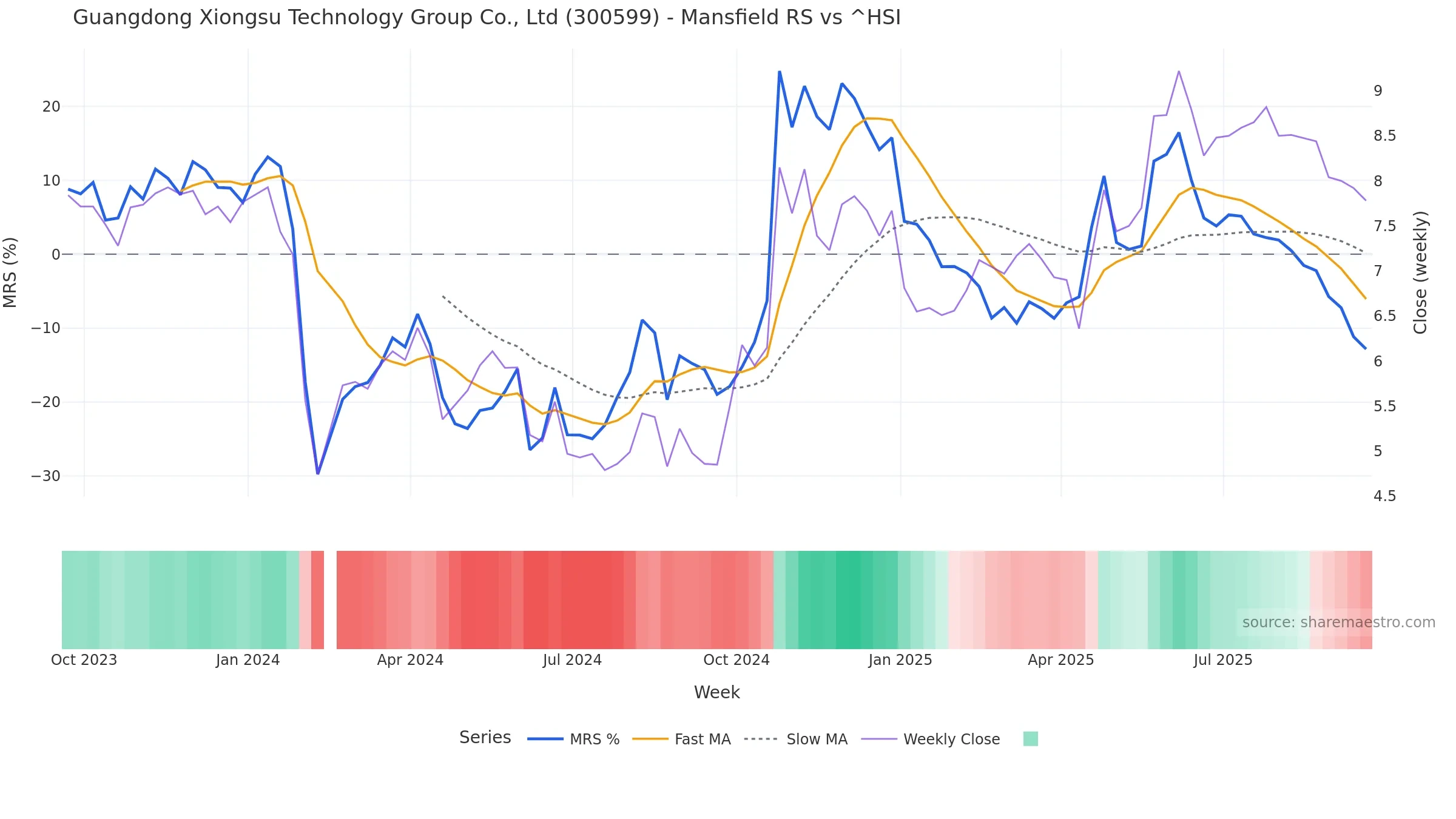The width and height of the screenshot is (1456, 819).
Task: Click the source: sharemaestro.com attribution
Action: 1338,622
